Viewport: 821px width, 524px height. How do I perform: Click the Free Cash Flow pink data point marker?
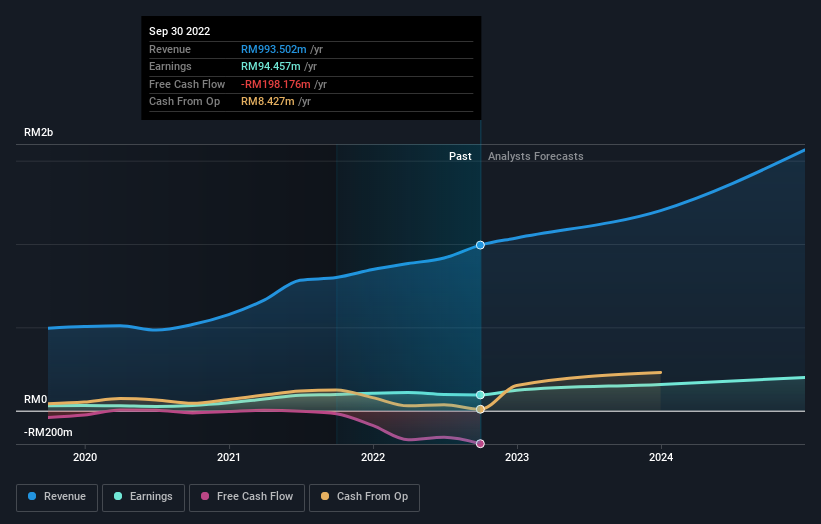480,443
